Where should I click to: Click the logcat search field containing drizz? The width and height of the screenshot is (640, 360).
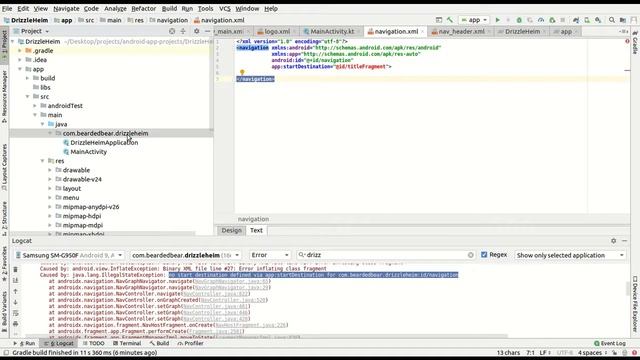[386, 255]
